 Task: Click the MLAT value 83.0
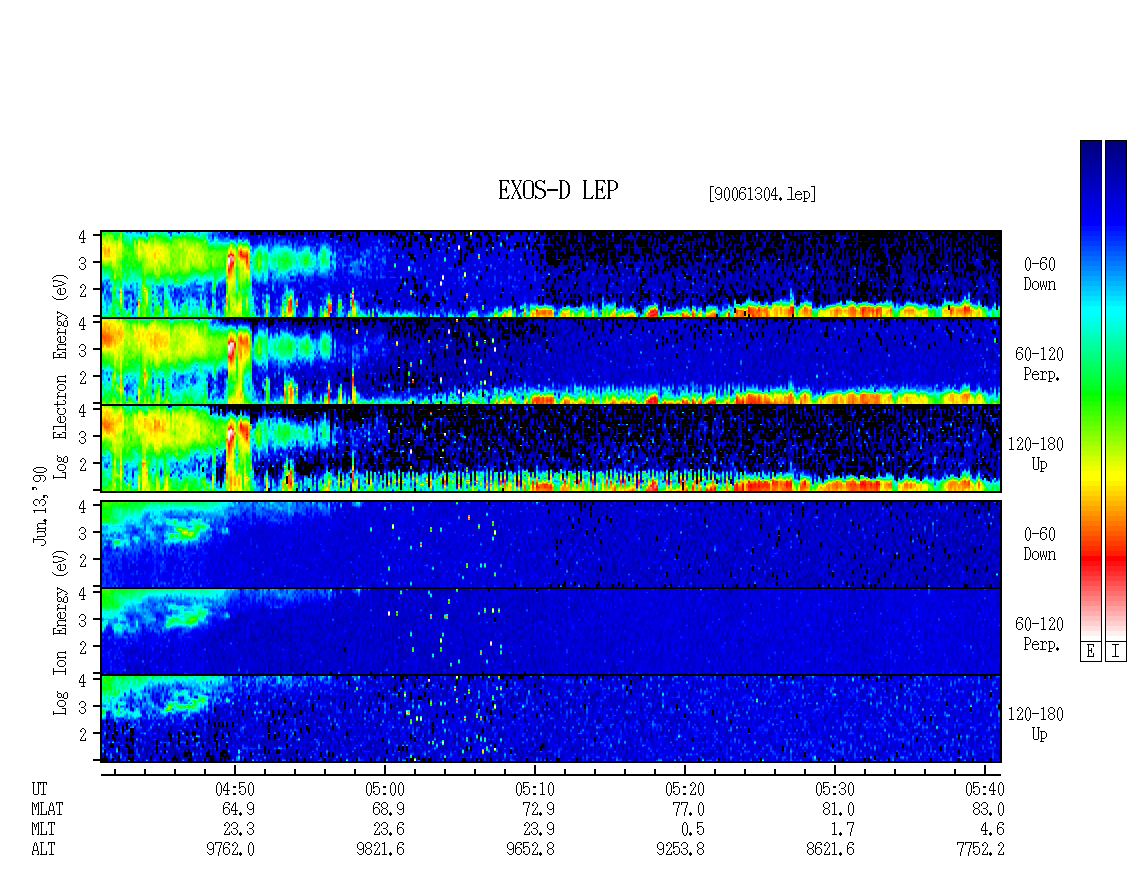coord(988,809)
